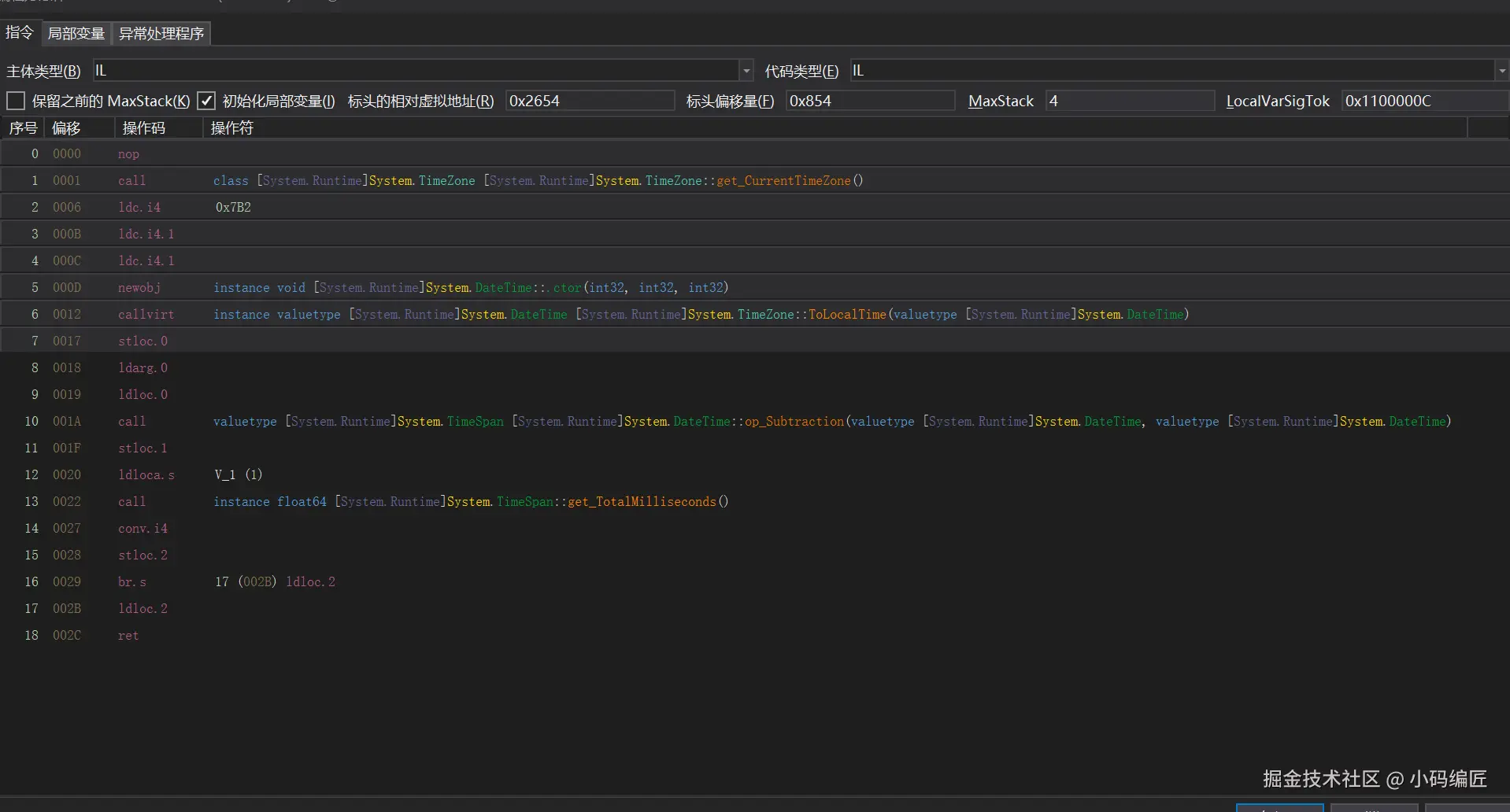Select the ret opcode in row 18
This screenshot has width=1510, height=812.
click(x=128, y=636)
